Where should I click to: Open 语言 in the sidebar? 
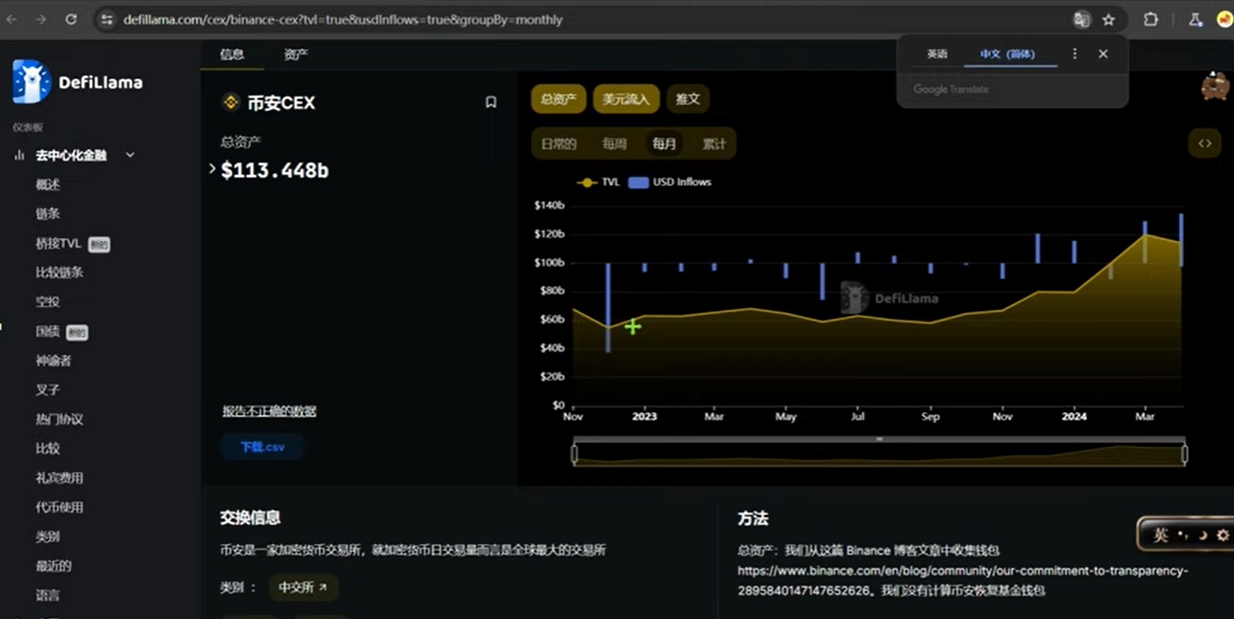pos(48,595)
